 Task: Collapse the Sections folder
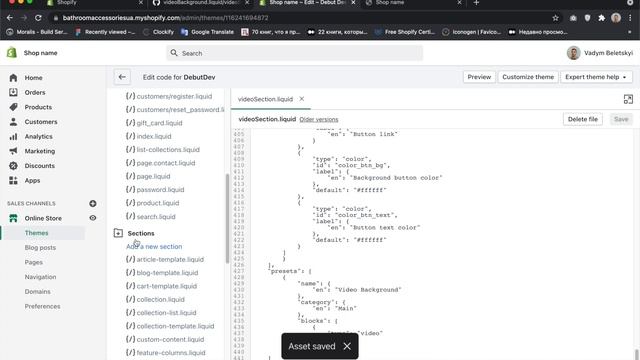click(118, 233)
